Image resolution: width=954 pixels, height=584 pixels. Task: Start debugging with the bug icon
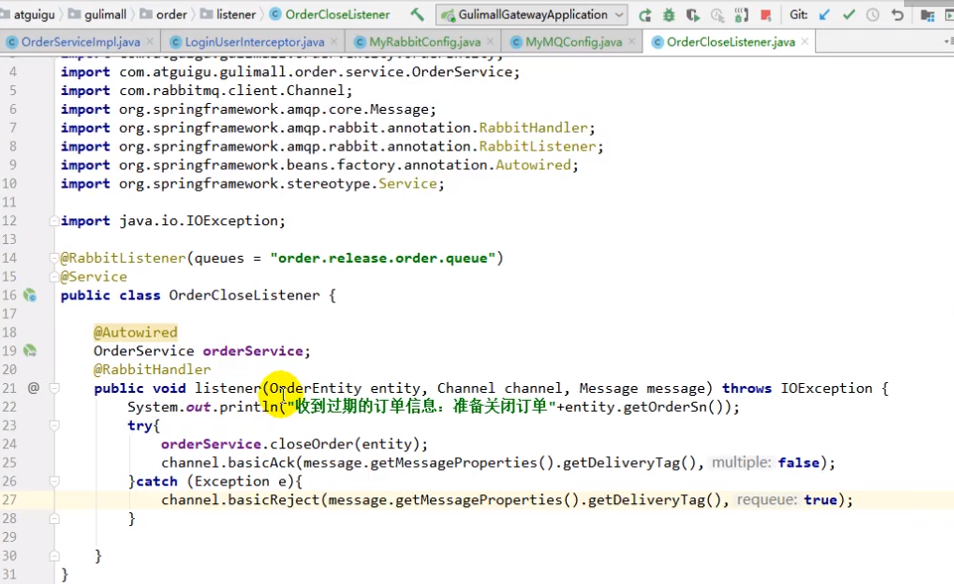[x=669, y=15]
